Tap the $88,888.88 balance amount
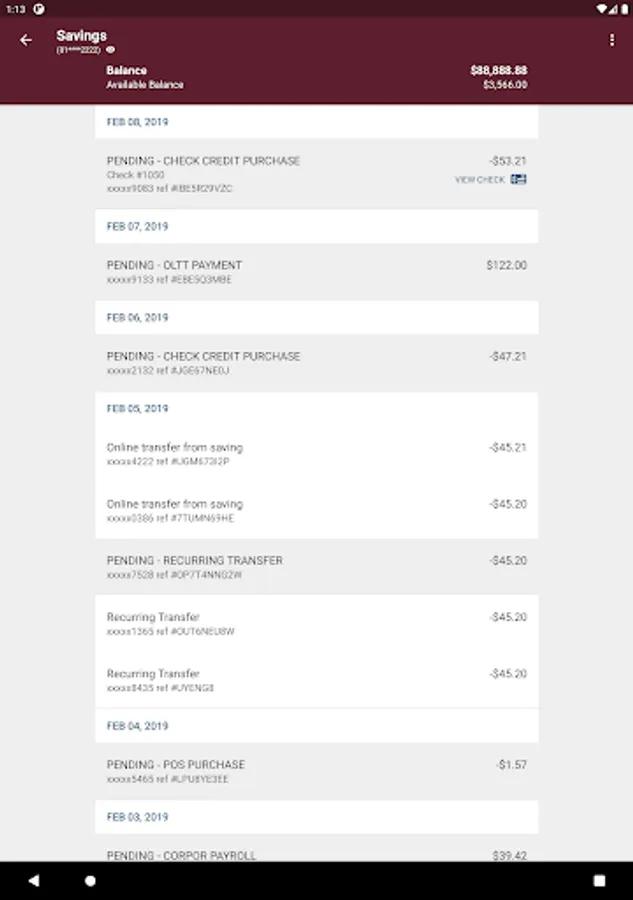The image size is (633, 900). pos(498,71)
